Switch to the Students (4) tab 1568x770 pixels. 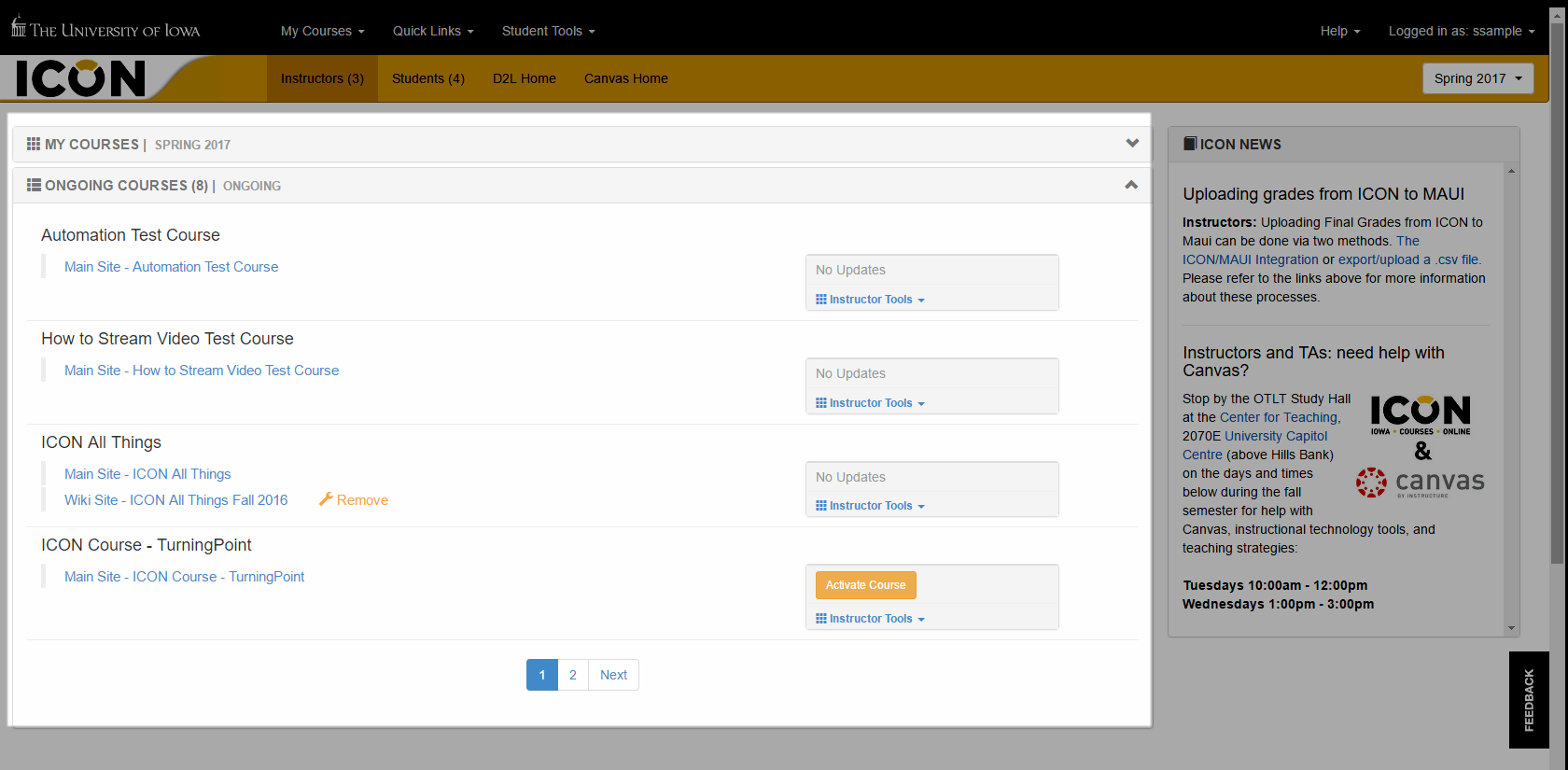pos(428,78)
